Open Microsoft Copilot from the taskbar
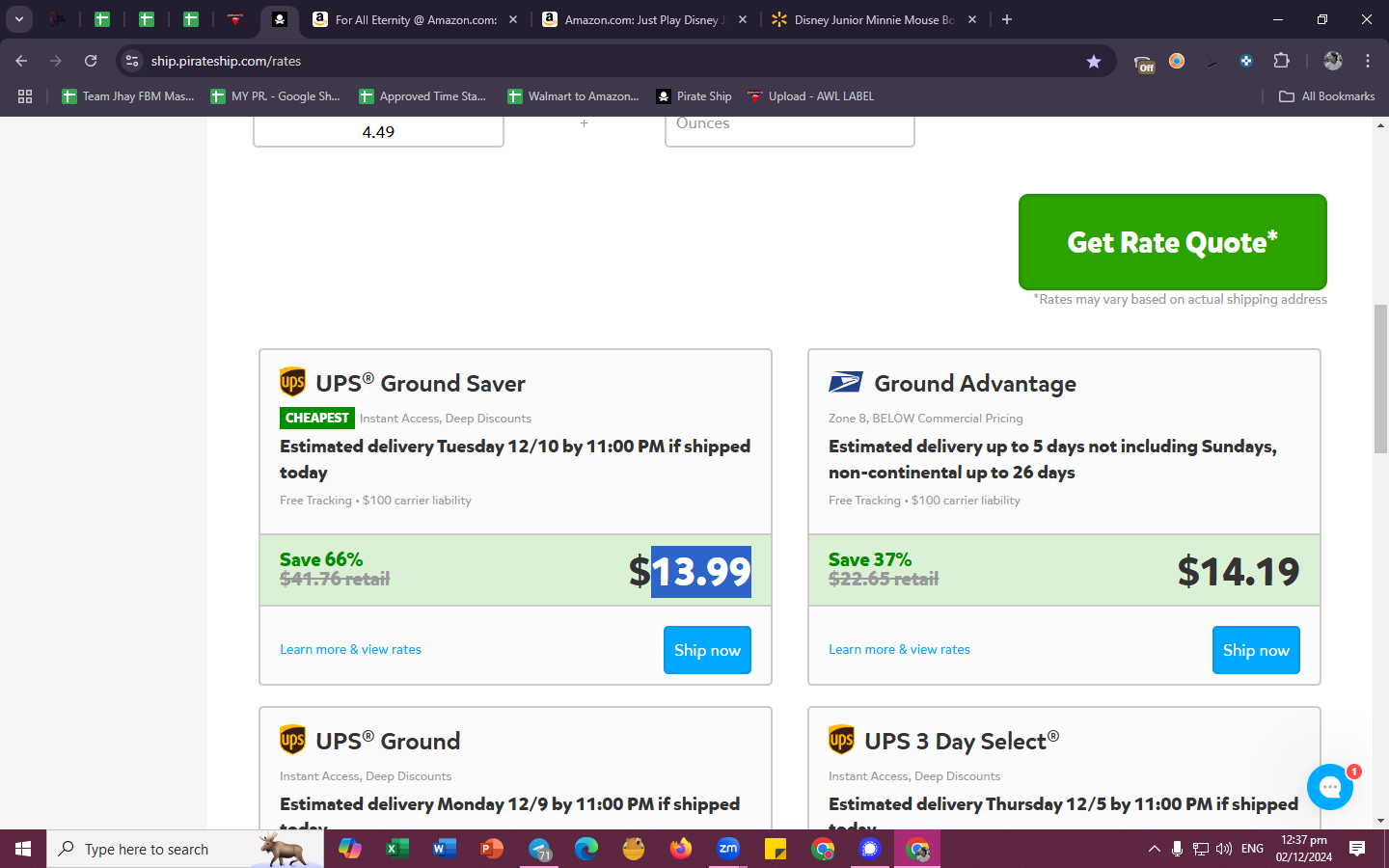The height and width of the screenshot is (868, 1389). coord(350,849)
